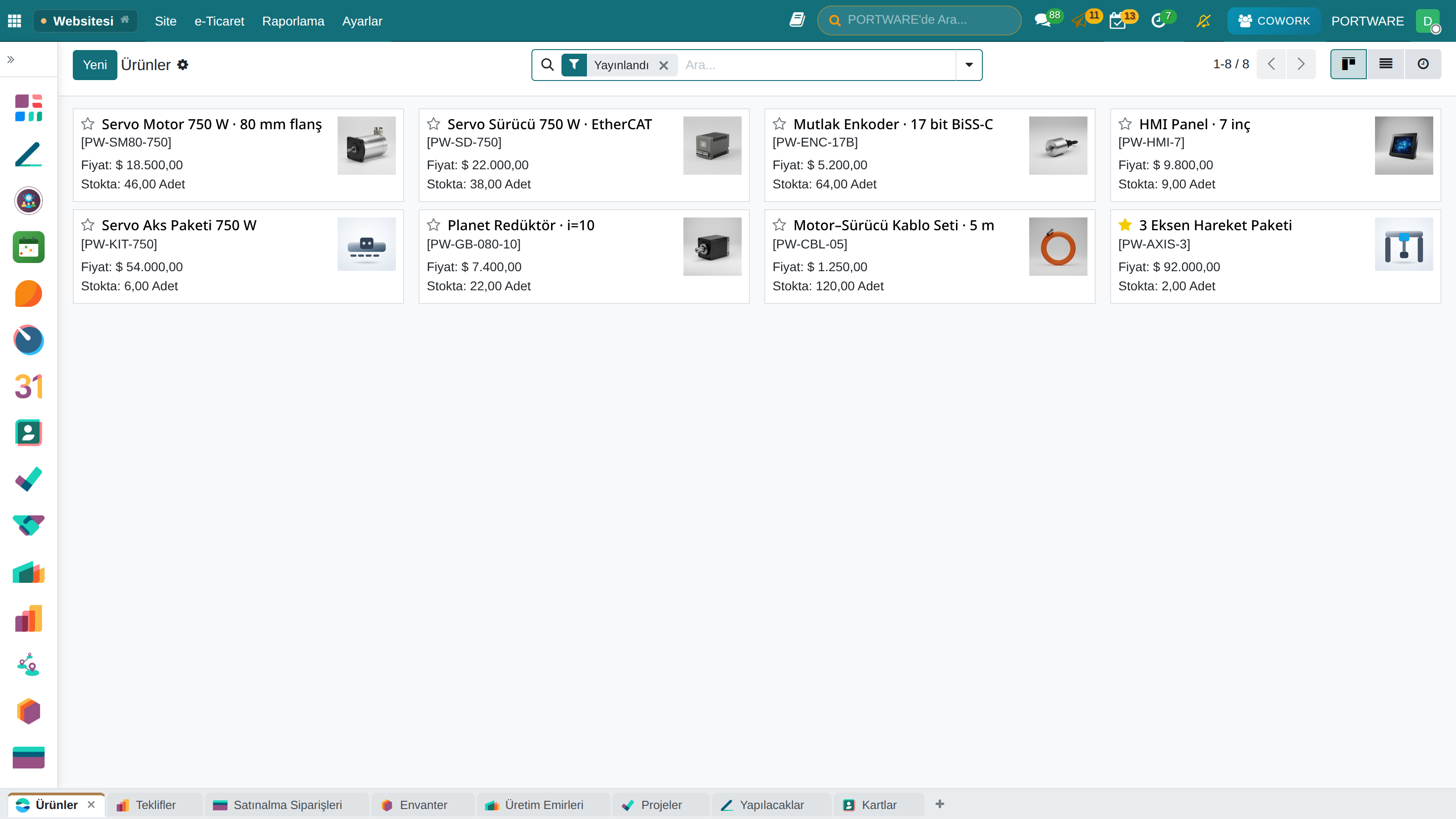Open the blue clock timesheet app in sidebar
This screenshot has width=1456, height=819.
pyautogui.click(x=28, y=340)
